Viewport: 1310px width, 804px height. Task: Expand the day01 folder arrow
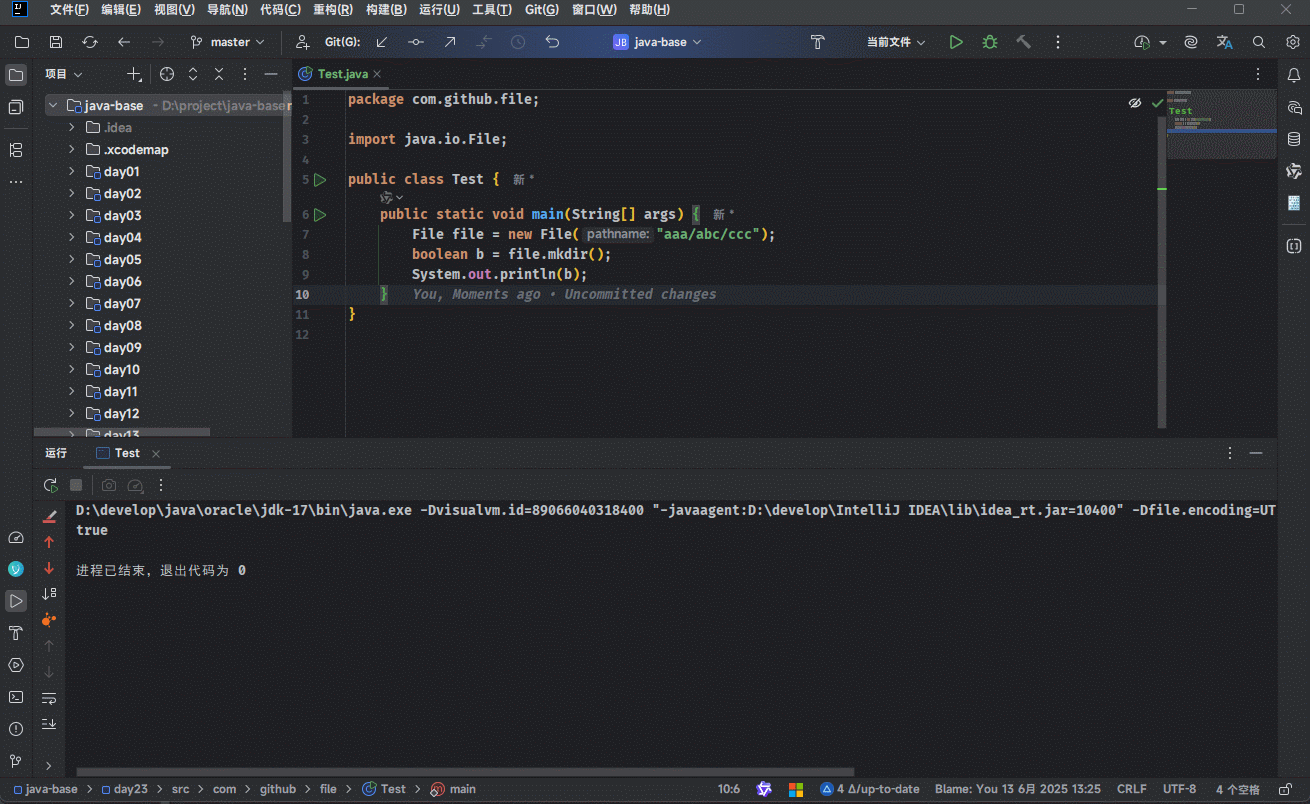(71, 171)
